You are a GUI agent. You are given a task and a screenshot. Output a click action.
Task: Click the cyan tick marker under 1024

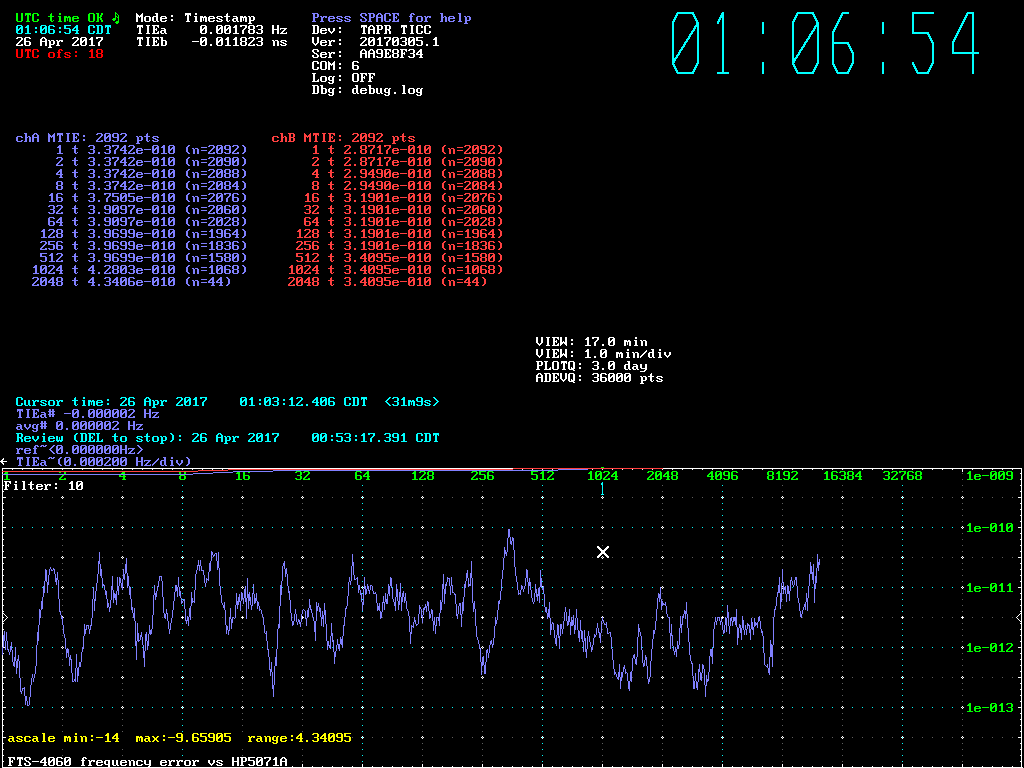coord(602,491)
